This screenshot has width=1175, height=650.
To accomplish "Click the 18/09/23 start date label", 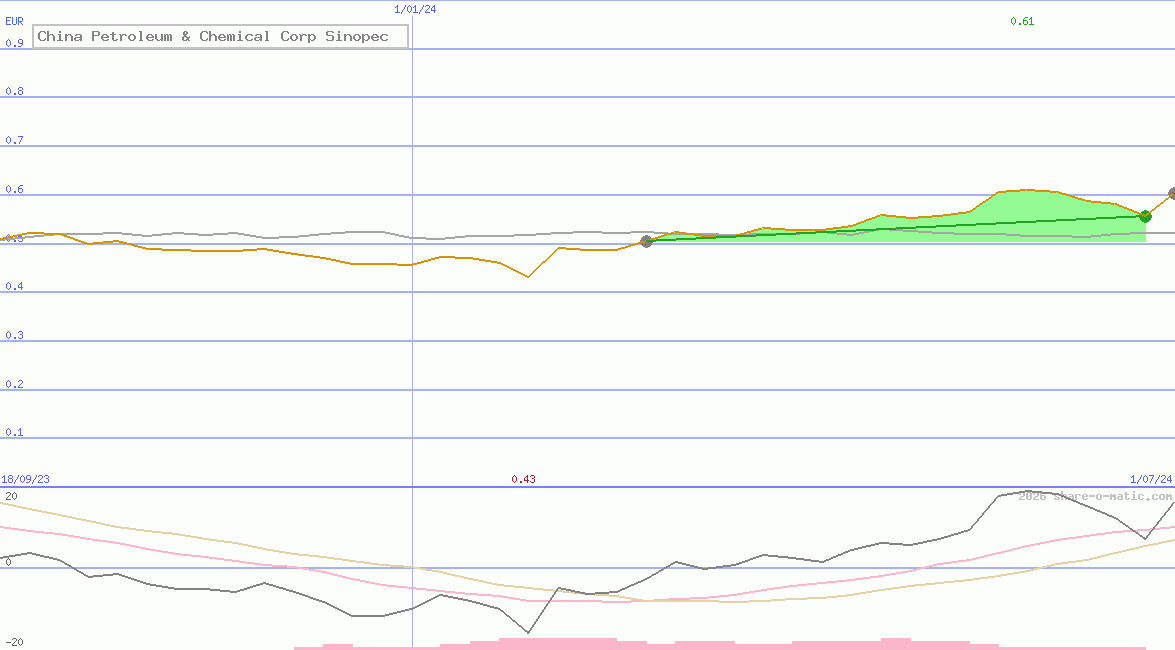I will tap(25, 479).
